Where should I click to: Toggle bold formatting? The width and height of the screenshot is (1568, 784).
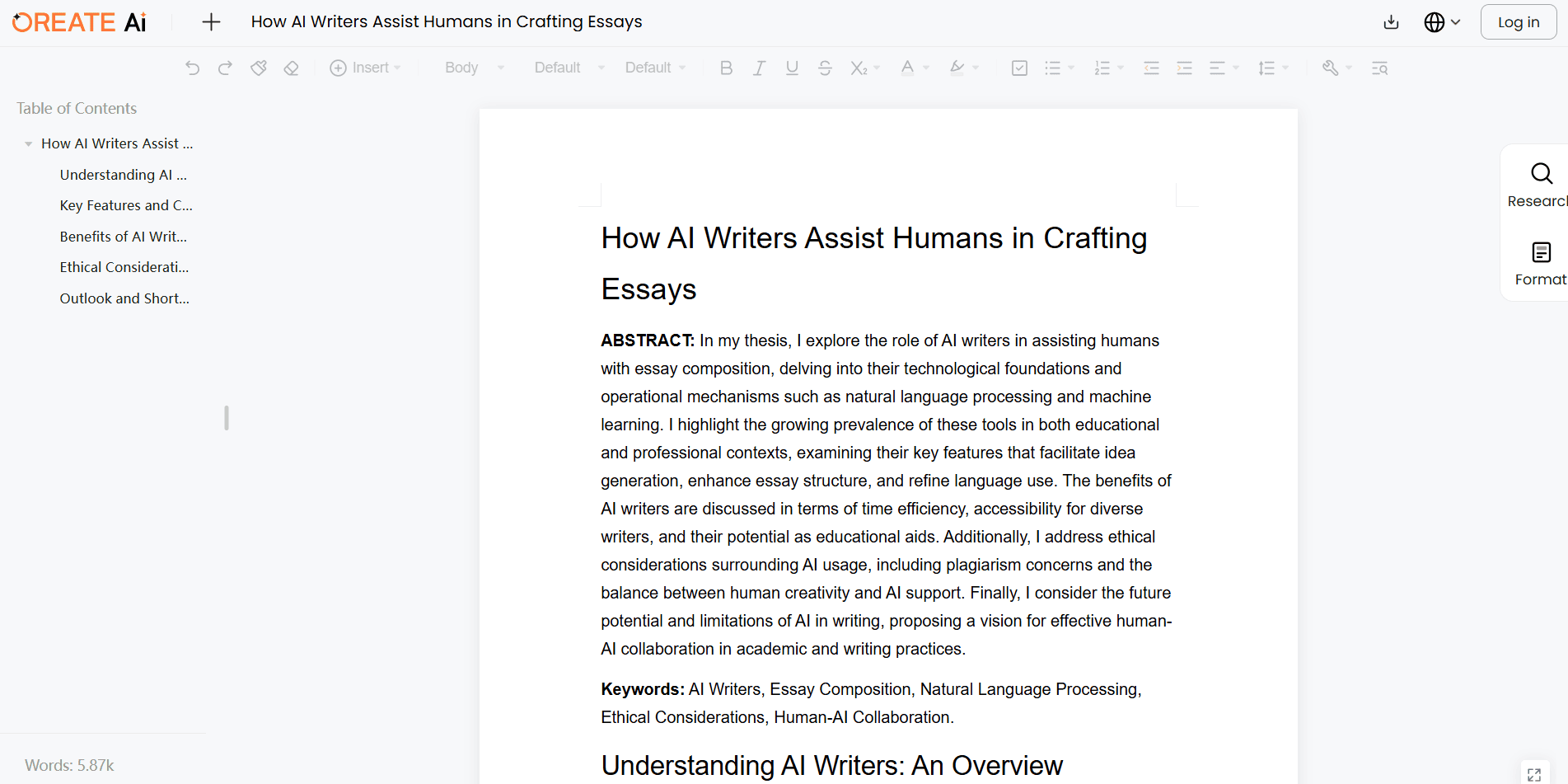[725, 68]
